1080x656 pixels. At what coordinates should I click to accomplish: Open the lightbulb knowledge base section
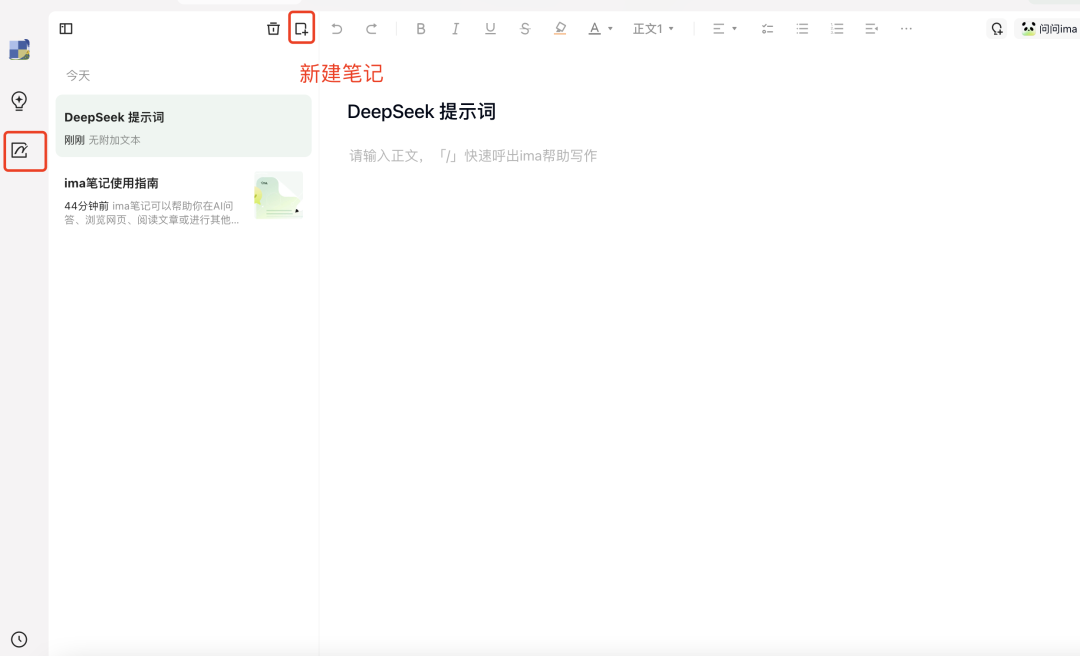(19, 101)
